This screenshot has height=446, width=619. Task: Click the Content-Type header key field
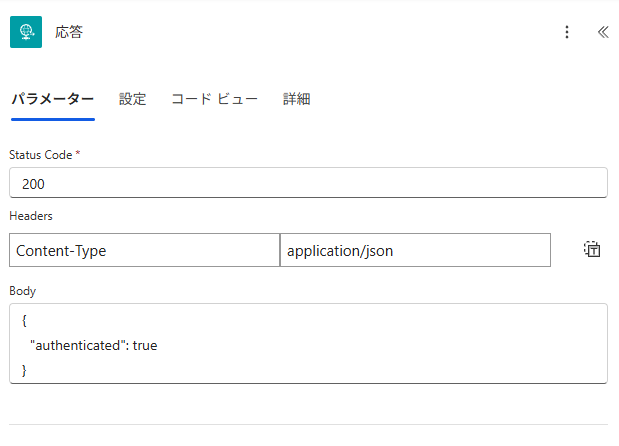(x=144, y=250)
